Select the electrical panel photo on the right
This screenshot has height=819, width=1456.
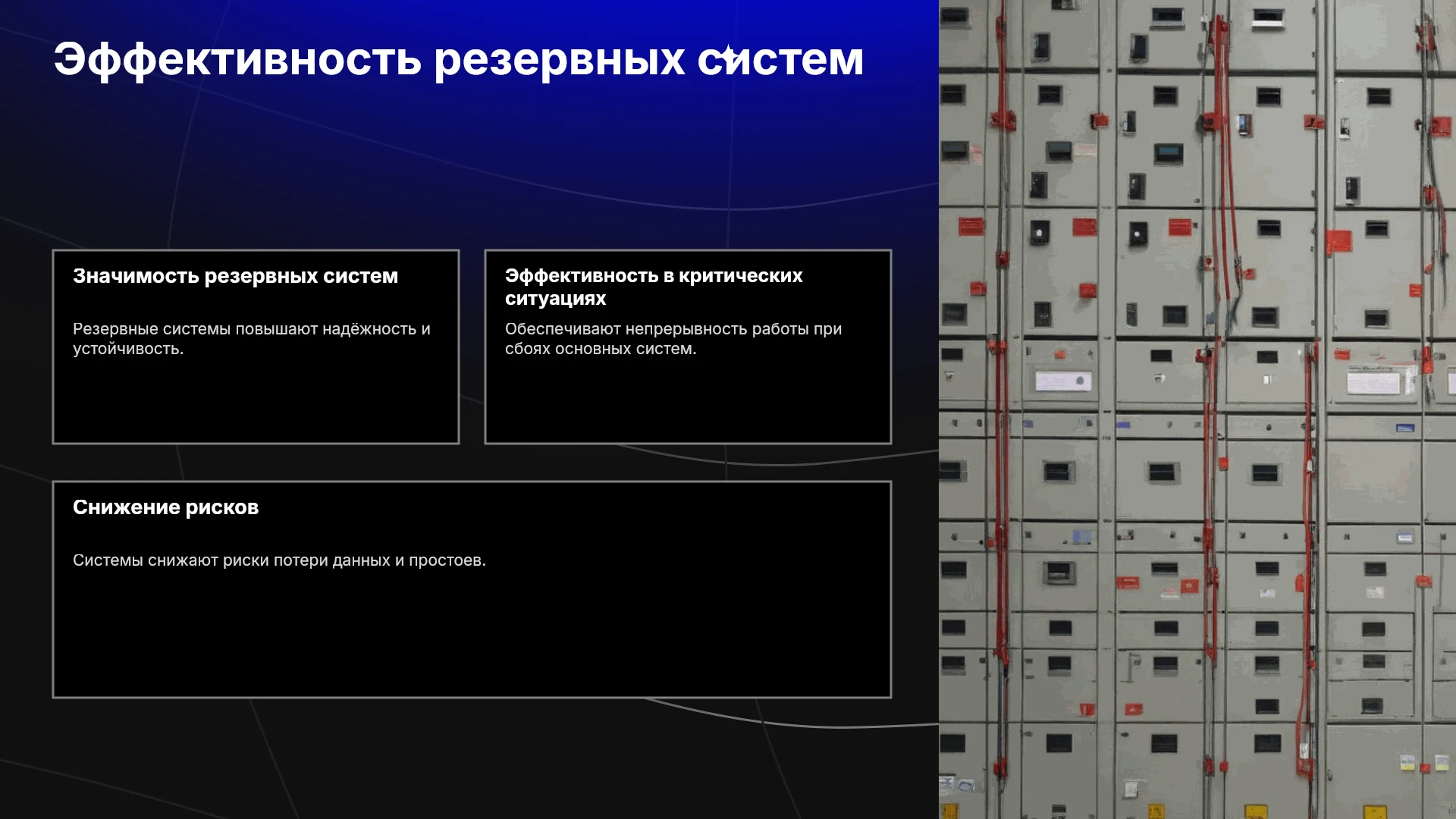tap(1197, 409)
